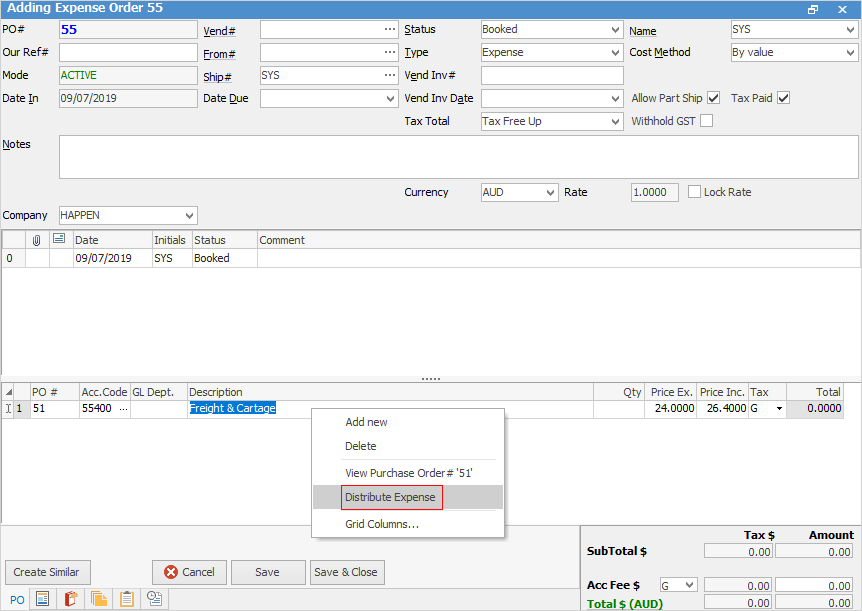Open the Tax Total dropdown

615,121
